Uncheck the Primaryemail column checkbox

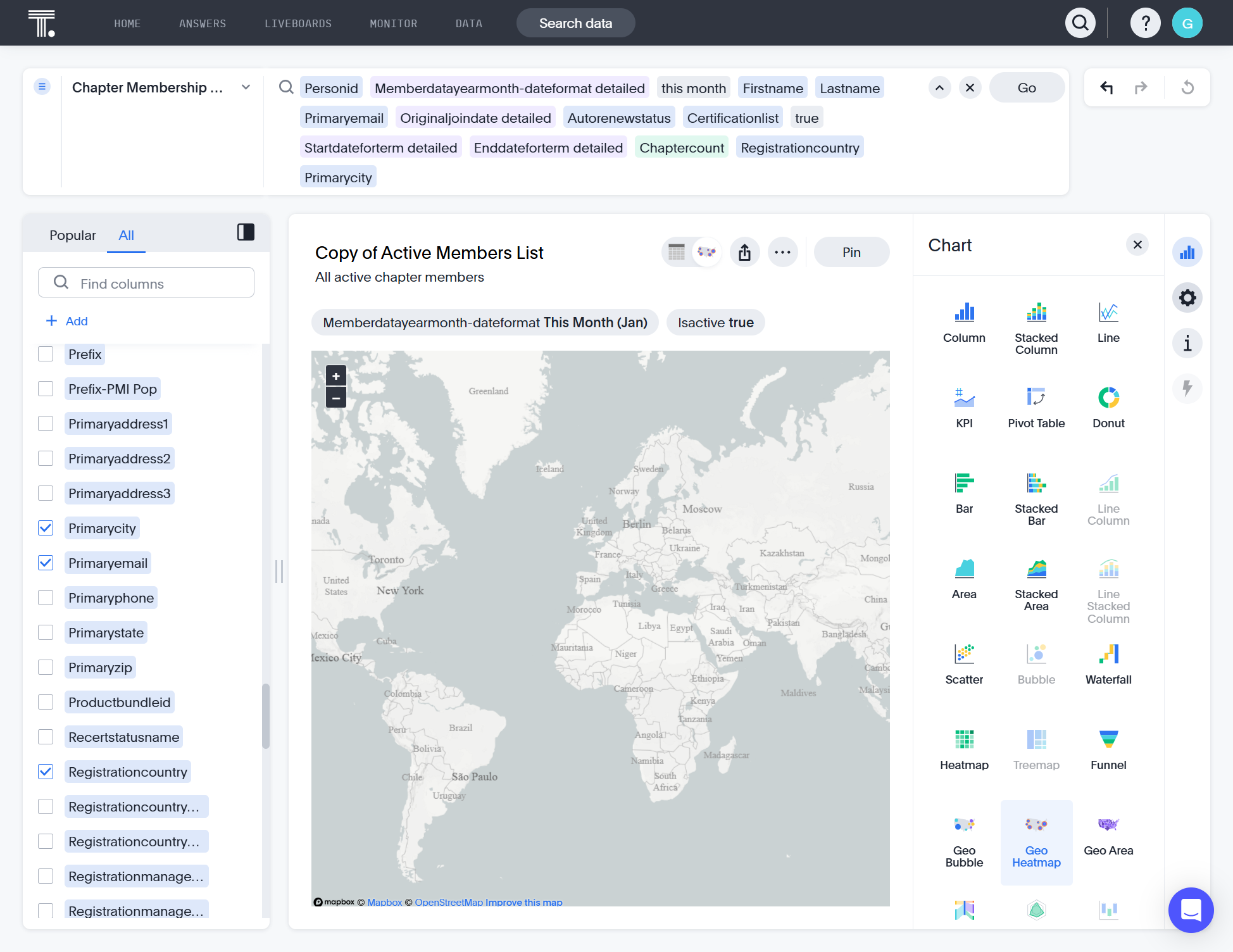[x=46, y=563]
